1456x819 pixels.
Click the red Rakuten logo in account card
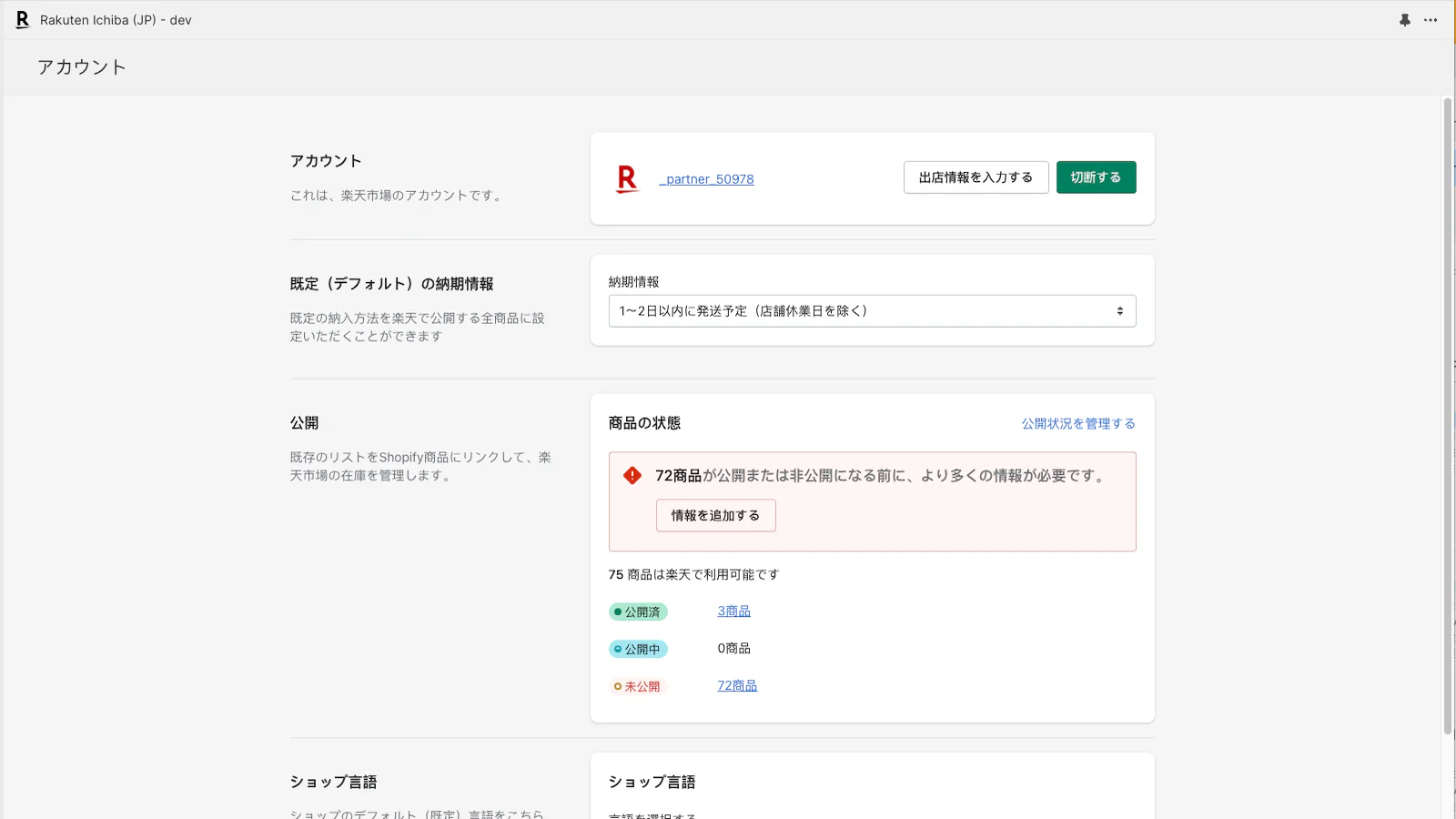[627, 178]
